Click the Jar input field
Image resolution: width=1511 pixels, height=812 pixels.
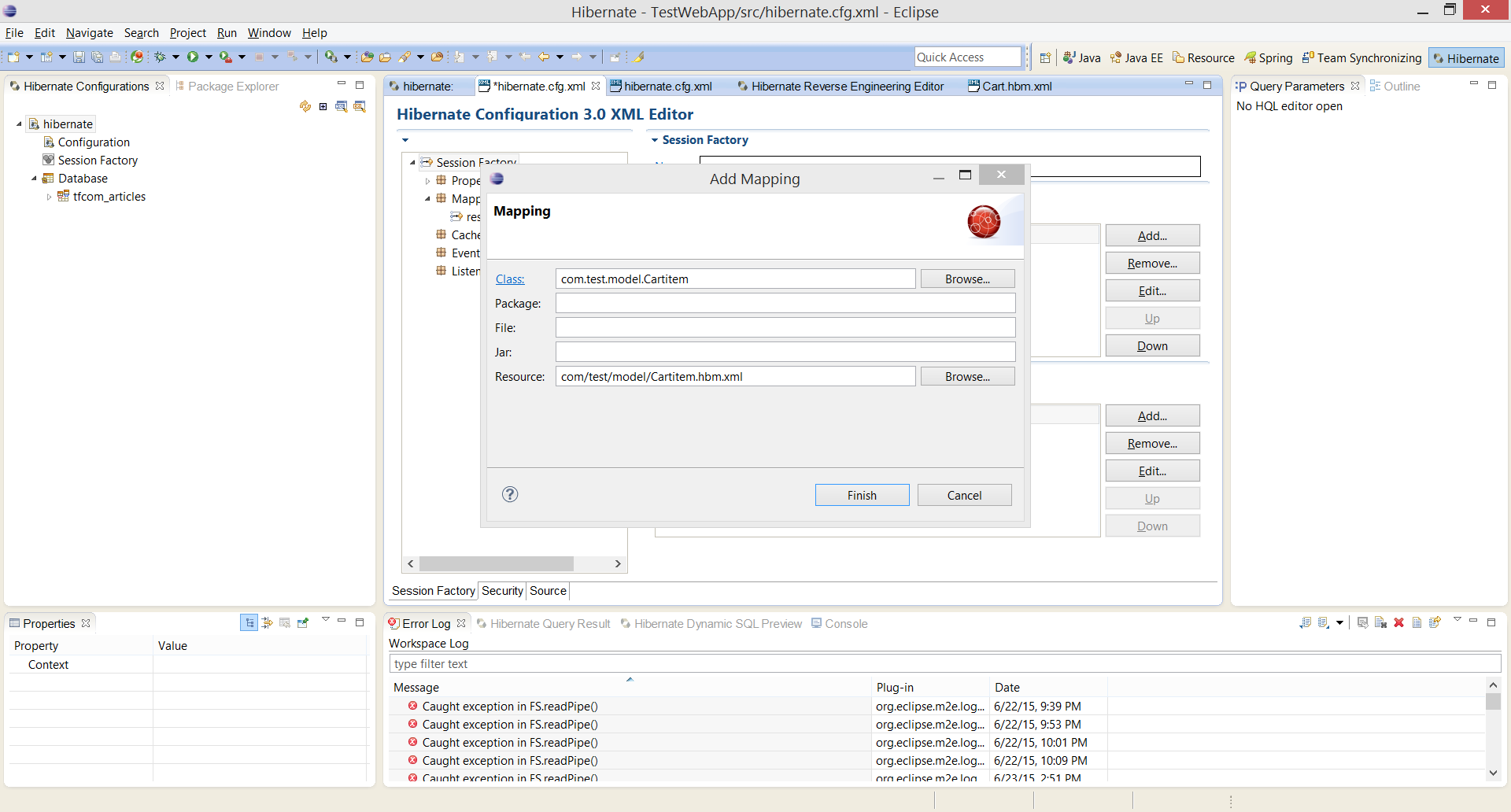pos(785,352)
